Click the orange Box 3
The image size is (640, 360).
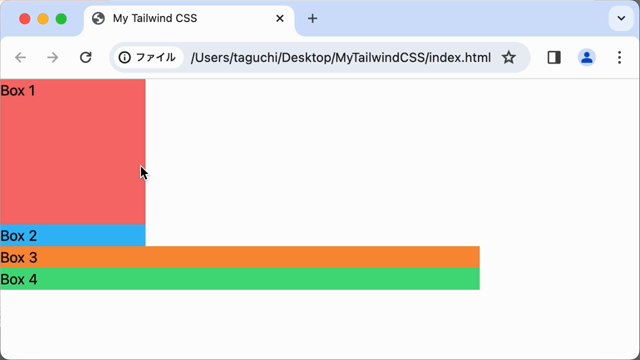point(240,257)
